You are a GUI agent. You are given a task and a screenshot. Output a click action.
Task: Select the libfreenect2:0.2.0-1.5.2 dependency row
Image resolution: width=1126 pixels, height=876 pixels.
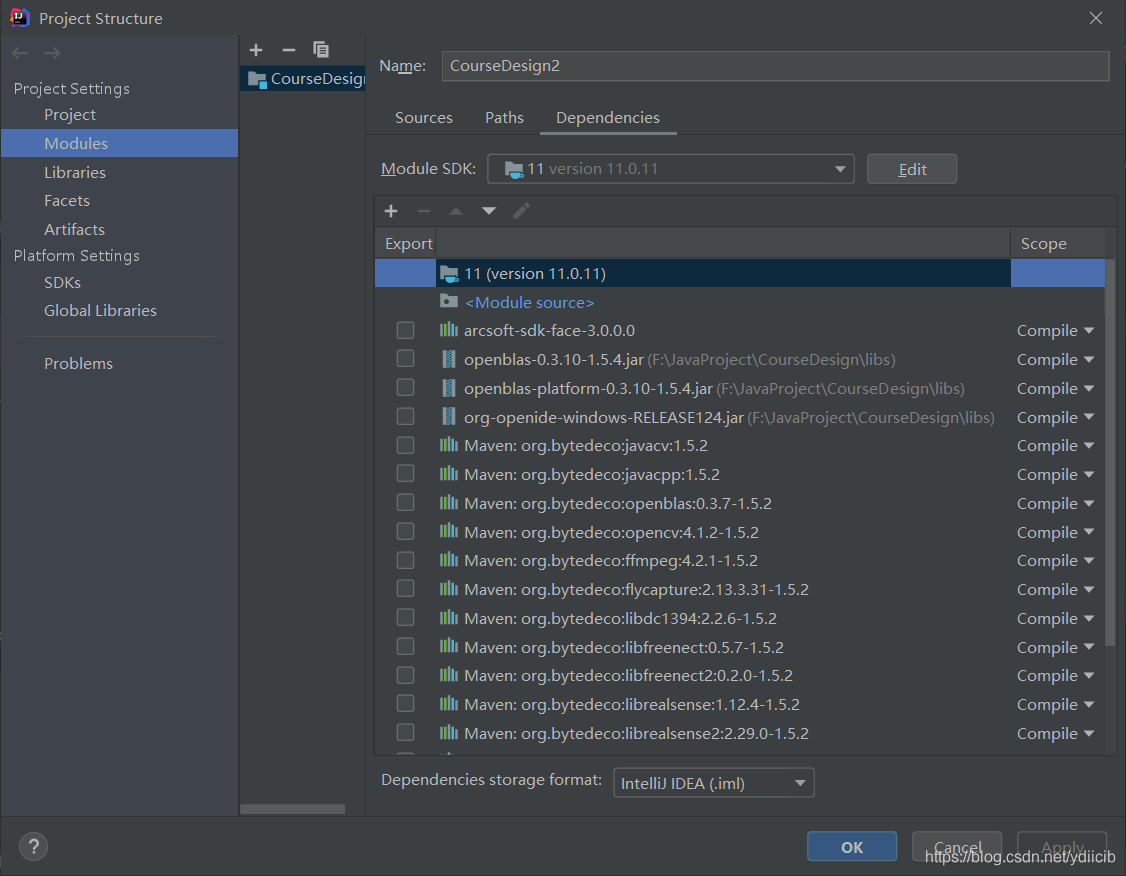click(x=740, y=676)
